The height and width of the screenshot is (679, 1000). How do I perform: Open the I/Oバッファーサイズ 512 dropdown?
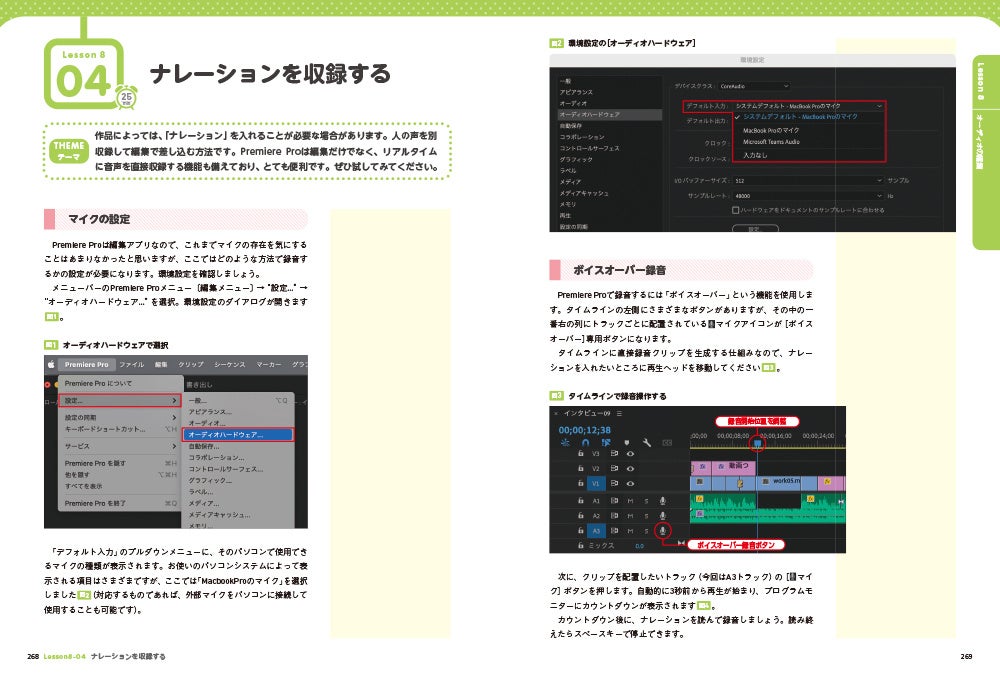click(808, 180)
